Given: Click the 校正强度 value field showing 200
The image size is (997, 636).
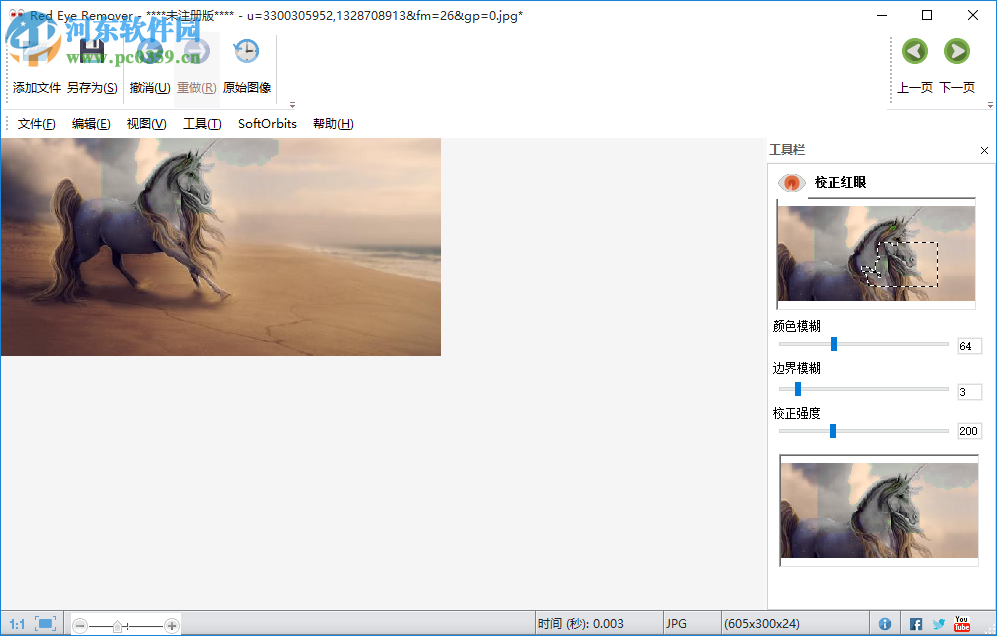Looking at the screenshot, I should (x=970, y=431).
